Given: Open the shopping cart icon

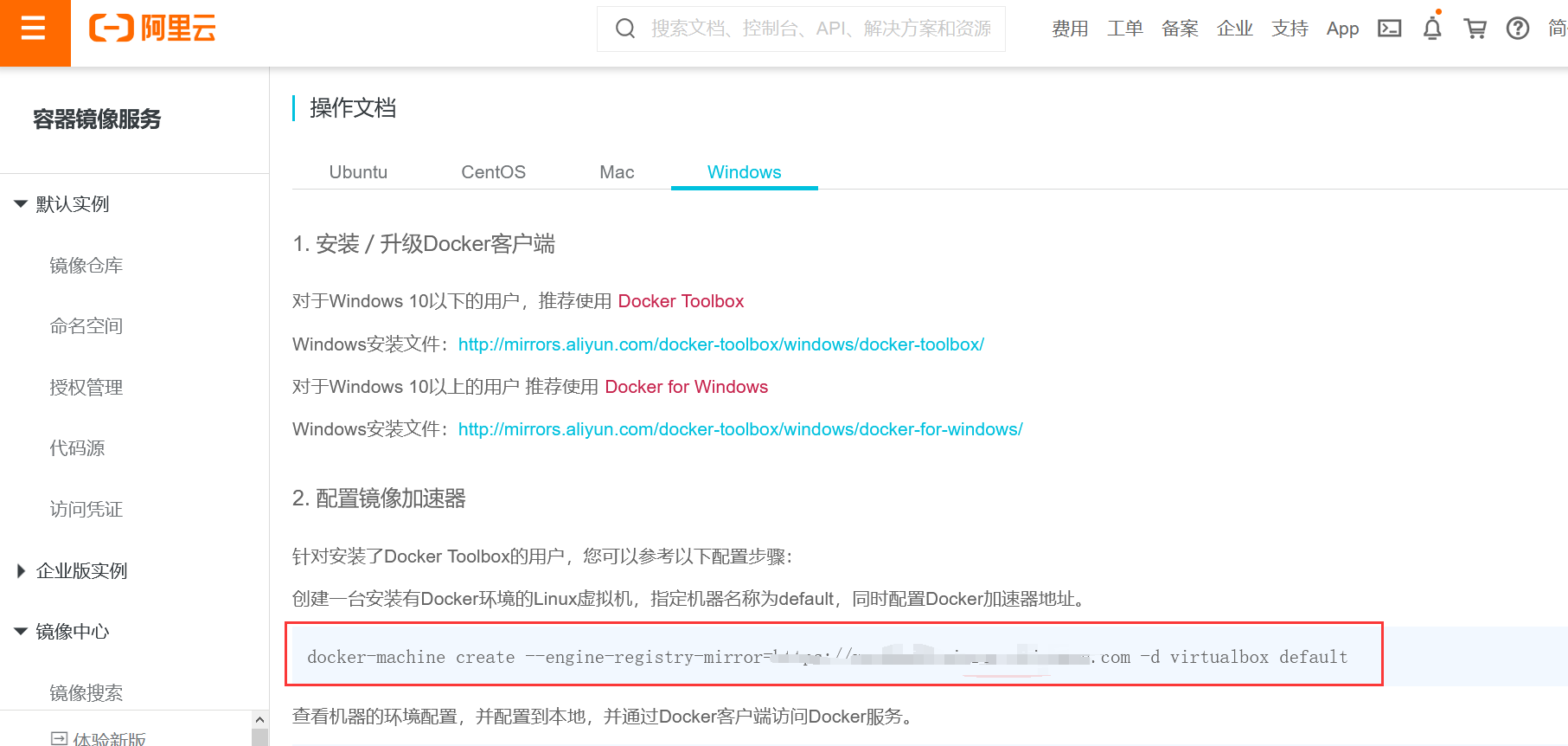Looking at the screenshot, I should pyautogui.click(x=1475, y=29).
